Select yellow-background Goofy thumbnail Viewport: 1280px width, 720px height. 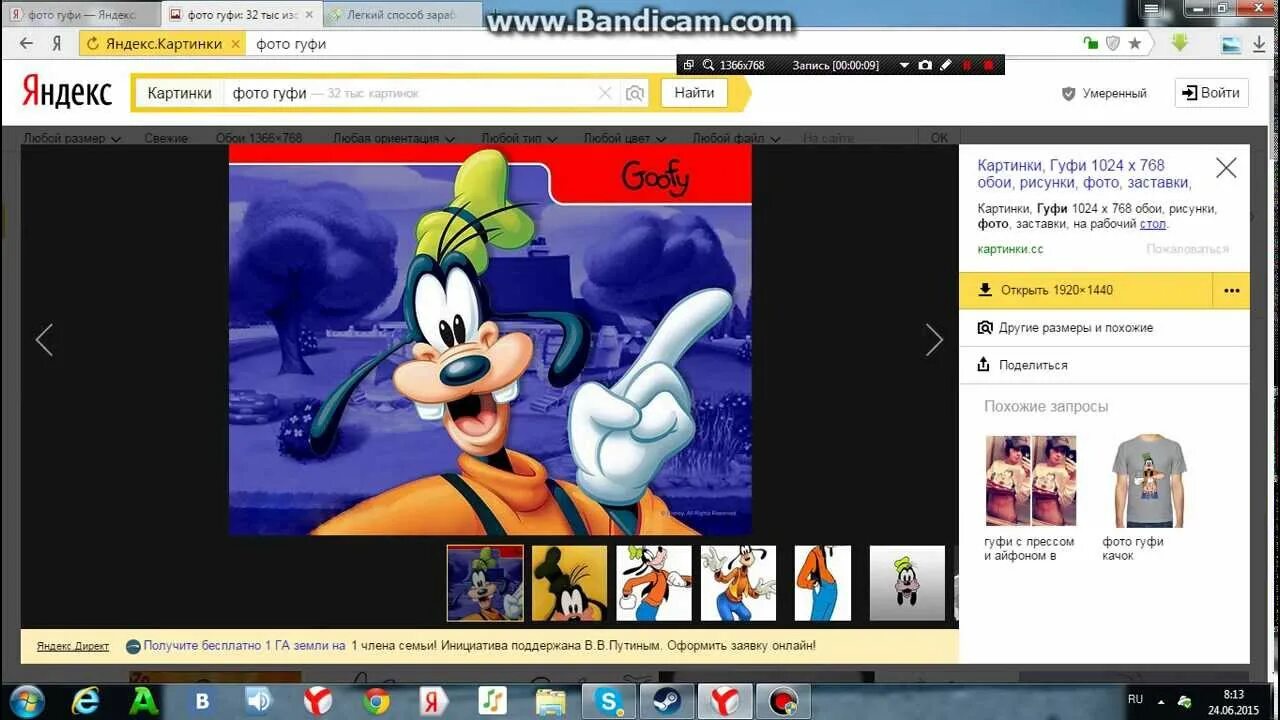tap(569, 583)
